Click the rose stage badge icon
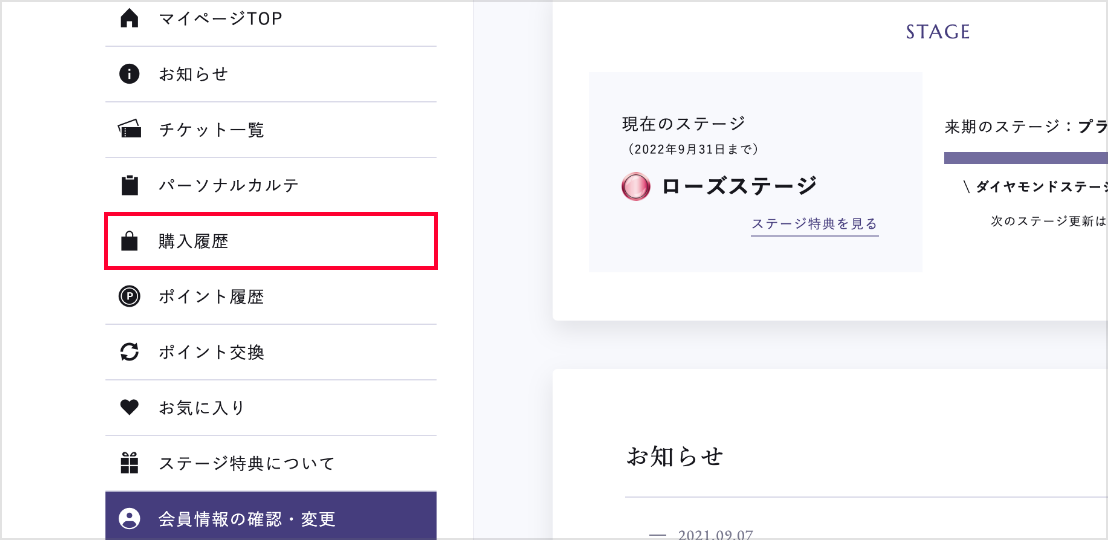This screenshot has height=540, width=1108. click(x=636, y=186)
